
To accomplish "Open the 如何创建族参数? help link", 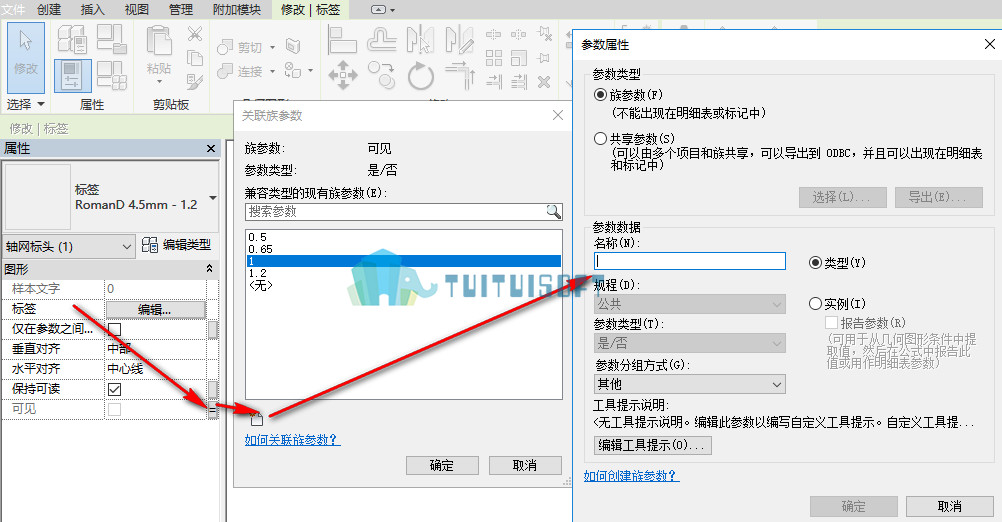I will pos(631,475).
